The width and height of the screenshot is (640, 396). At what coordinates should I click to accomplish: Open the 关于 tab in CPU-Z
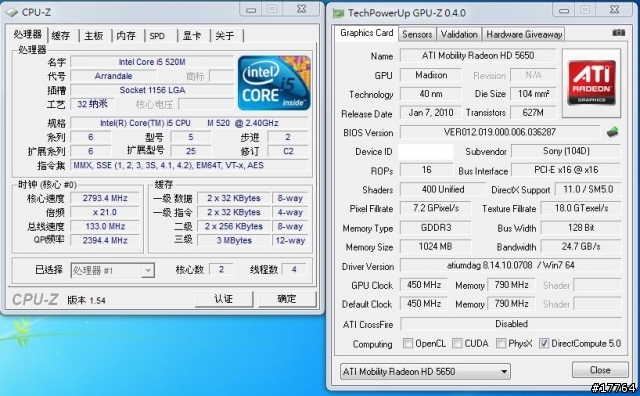(224, 36)
